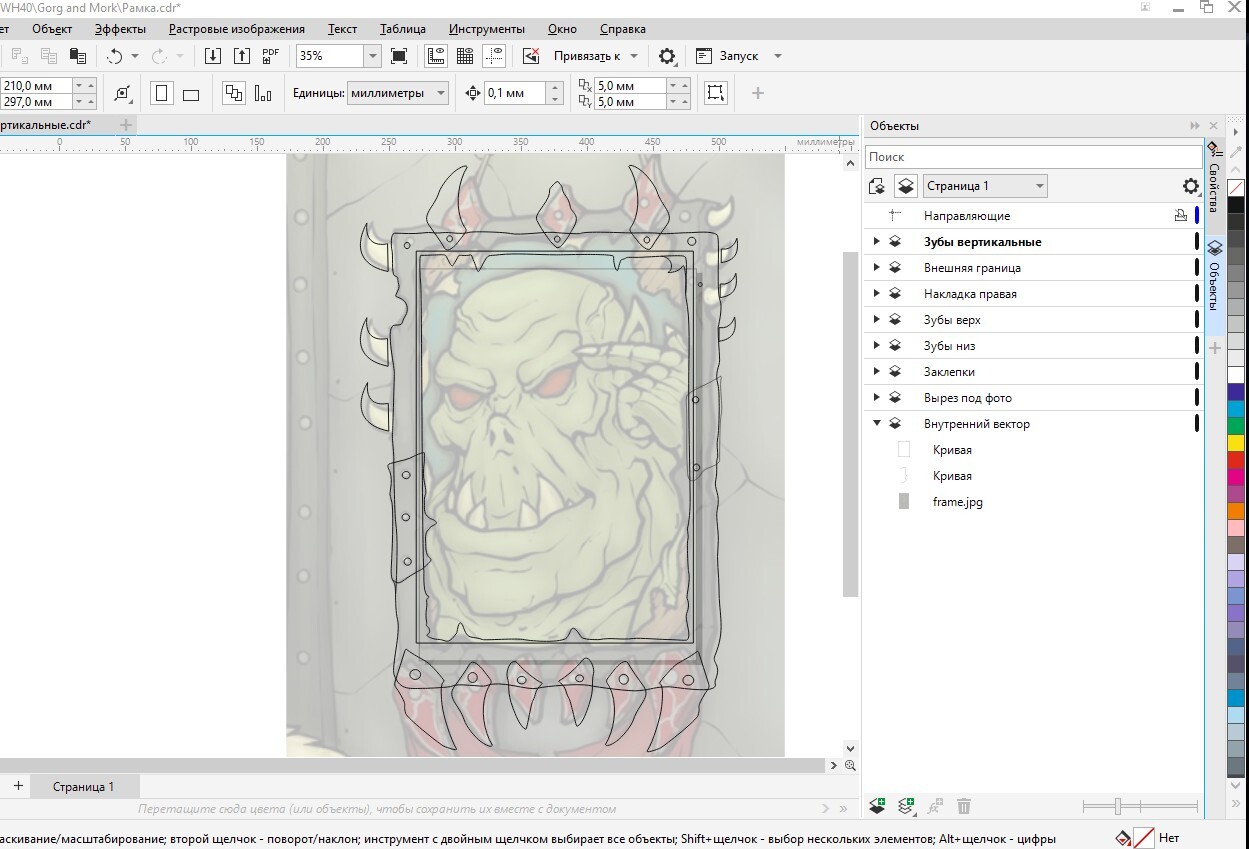Collapse the Внутренний вектор layer
Screen dimensions: 1249x849
pos(877,424)
